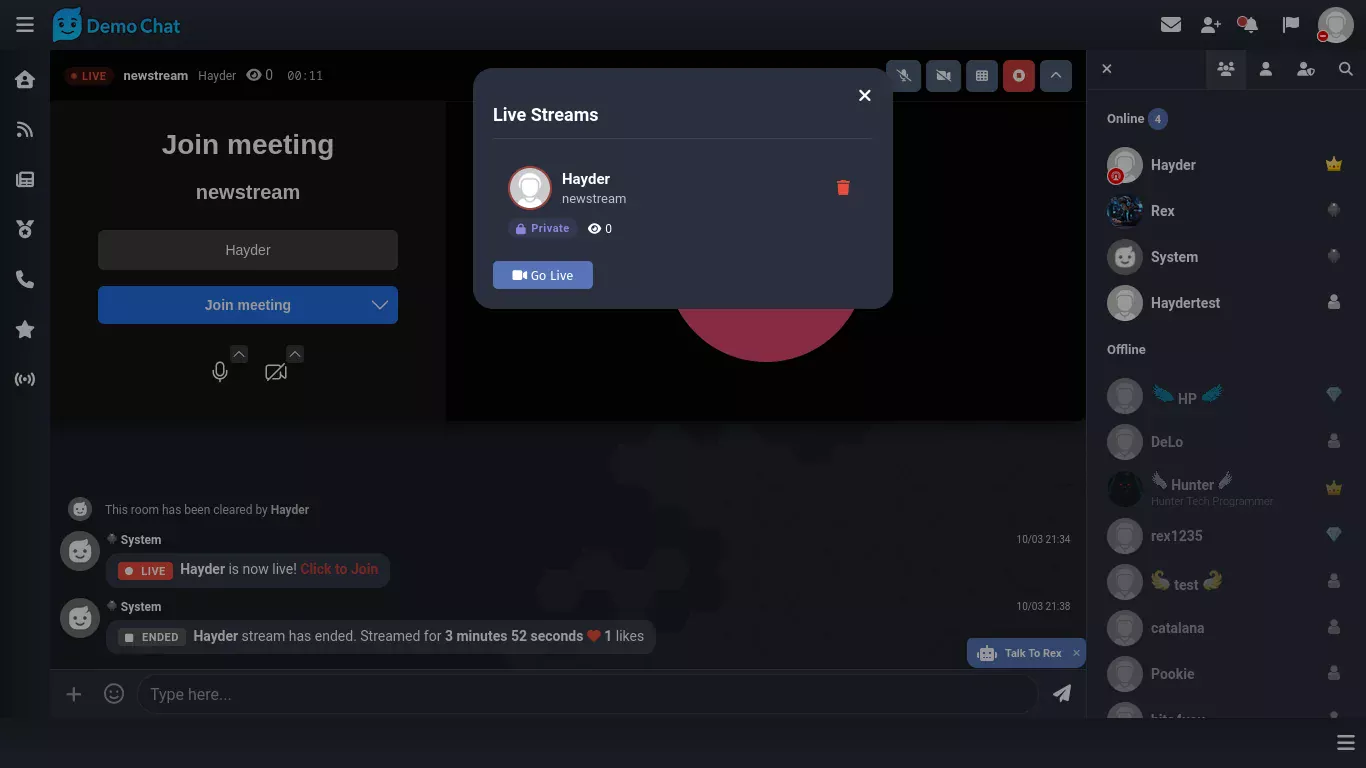This screenshot has height=768, width=1366.
Task: Stop the stream with the red record button
Action: point(1018,76)
